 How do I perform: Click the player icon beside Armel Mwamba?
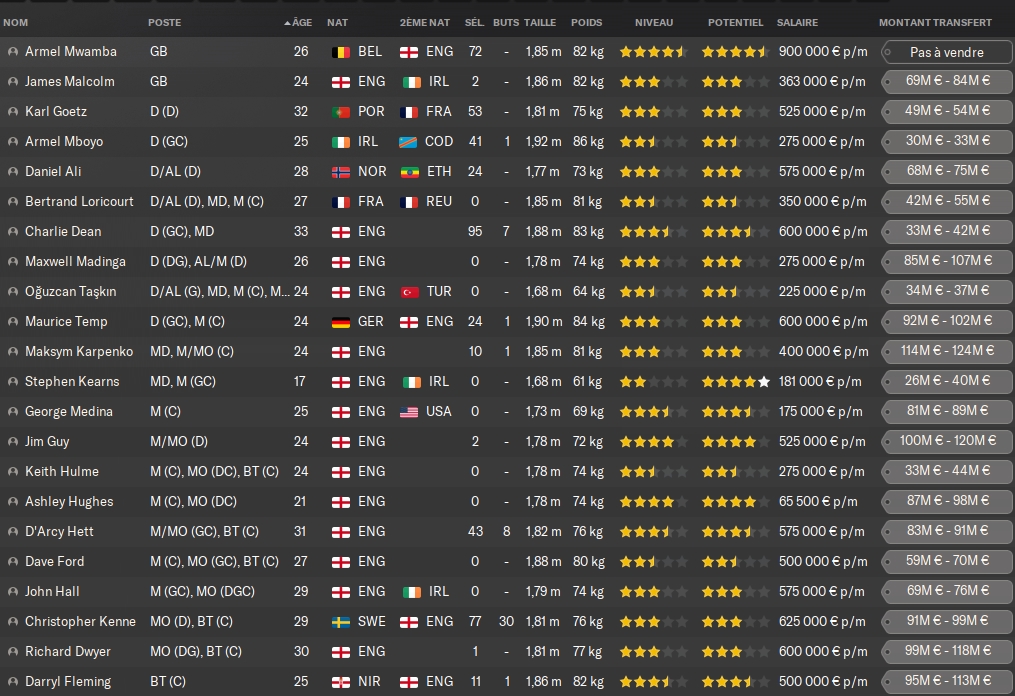point(13,52)
